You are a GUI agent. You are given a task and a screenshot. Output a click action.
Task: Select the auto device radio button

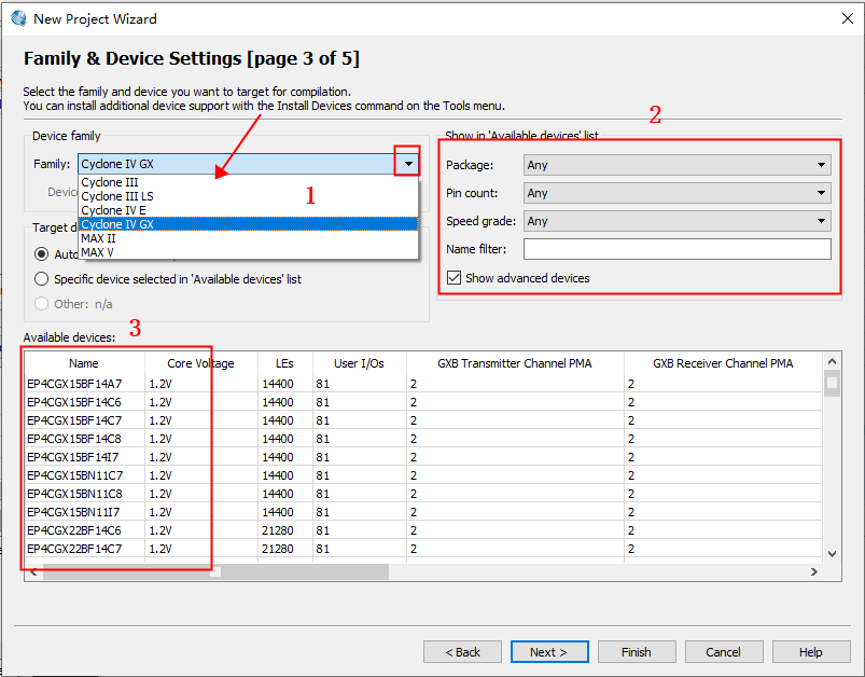(x=42, y=254)
